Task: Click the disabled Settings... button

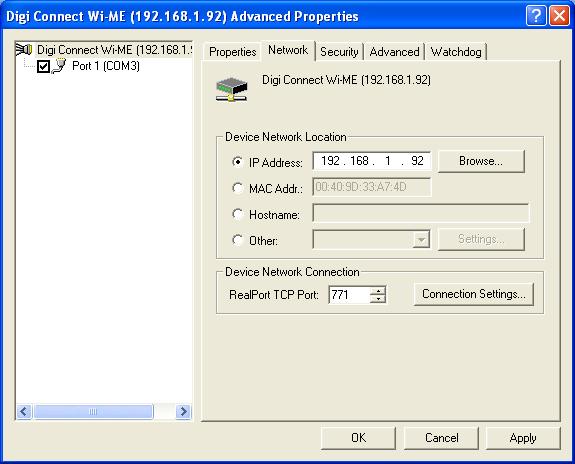Action: click(x=481, y=239)
